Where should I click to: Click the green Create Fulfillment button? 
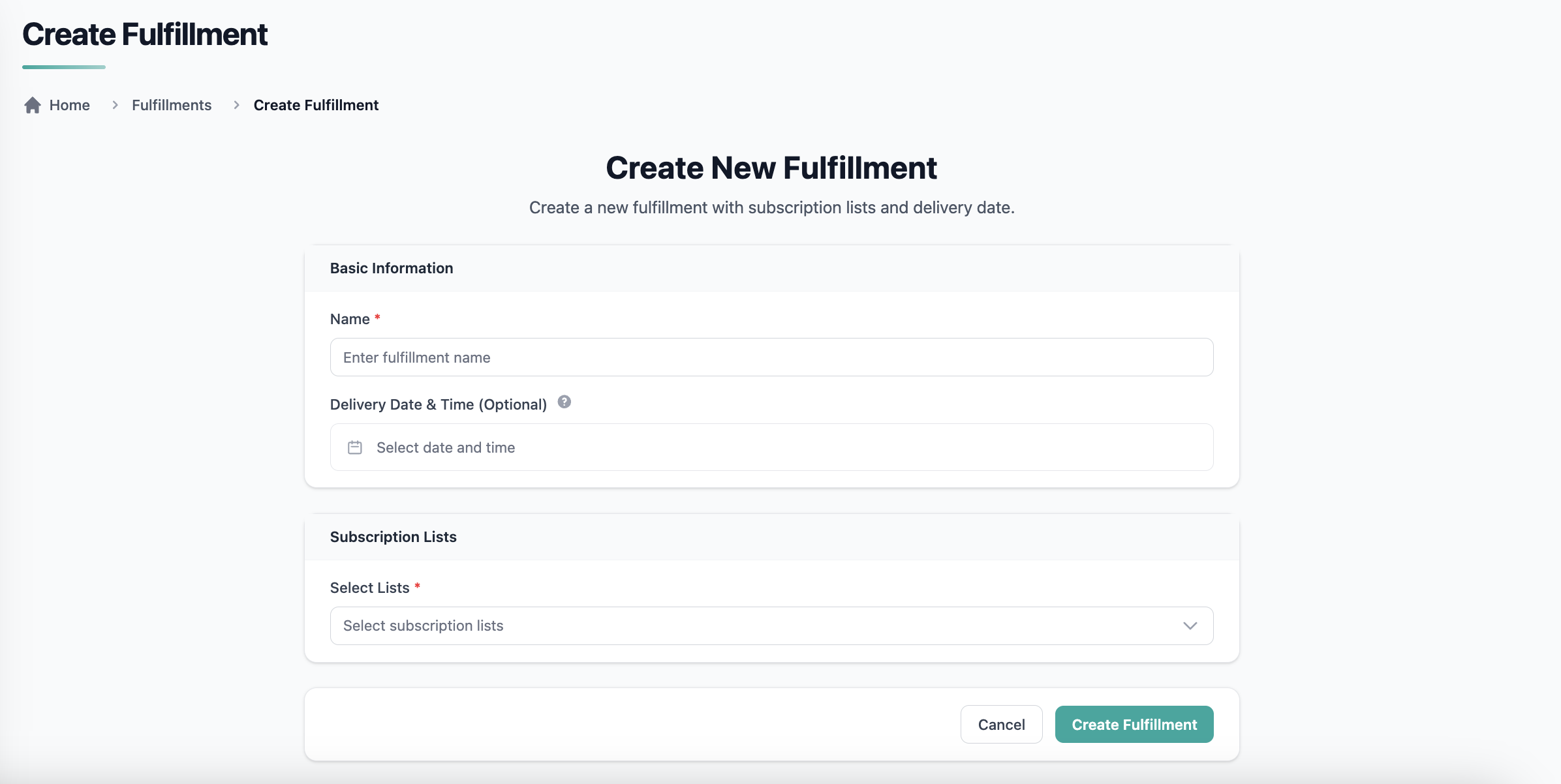coord(1134,724)
